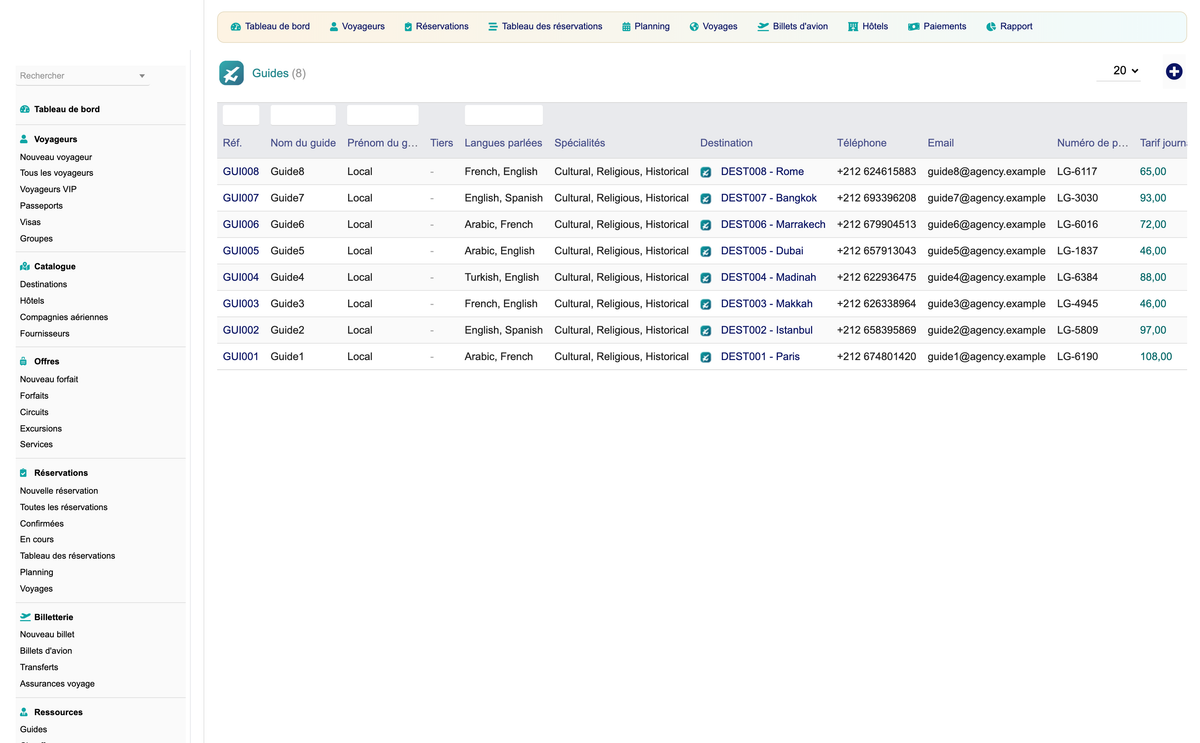Click Rapport pie chart icon in top bar
The width and height of the screenshot is (1200, 743).
(x=991, y=27)
